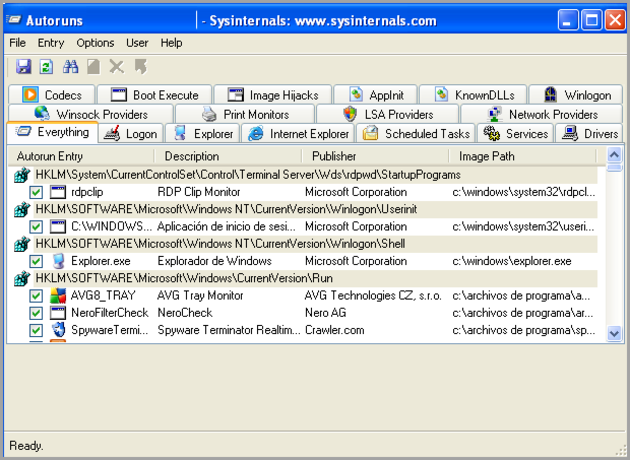The width and height of the screenshot is (630, 460).
Task: Select the "RDP Clip Monitor" description text
Action: (199, 192)
